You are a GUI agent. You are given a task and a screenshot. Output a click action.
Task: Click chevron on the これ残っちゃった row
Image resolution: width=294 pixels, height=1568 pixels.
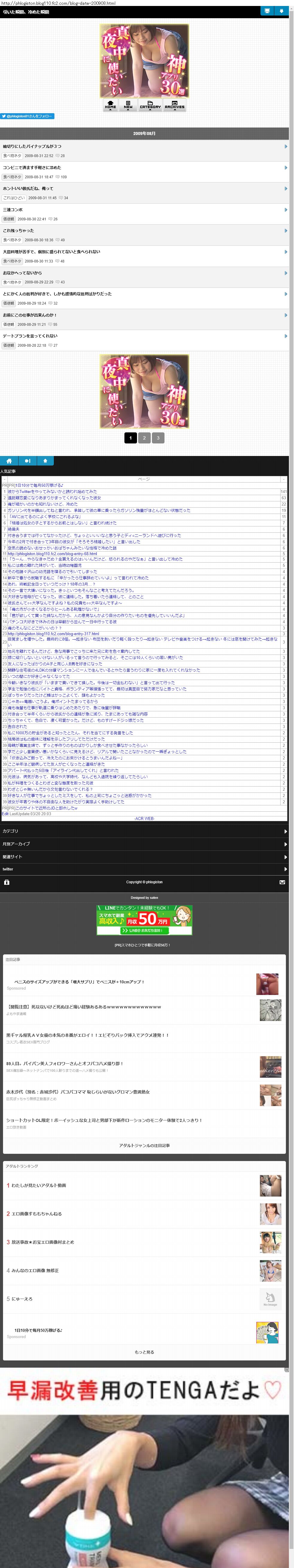point(285,231)
